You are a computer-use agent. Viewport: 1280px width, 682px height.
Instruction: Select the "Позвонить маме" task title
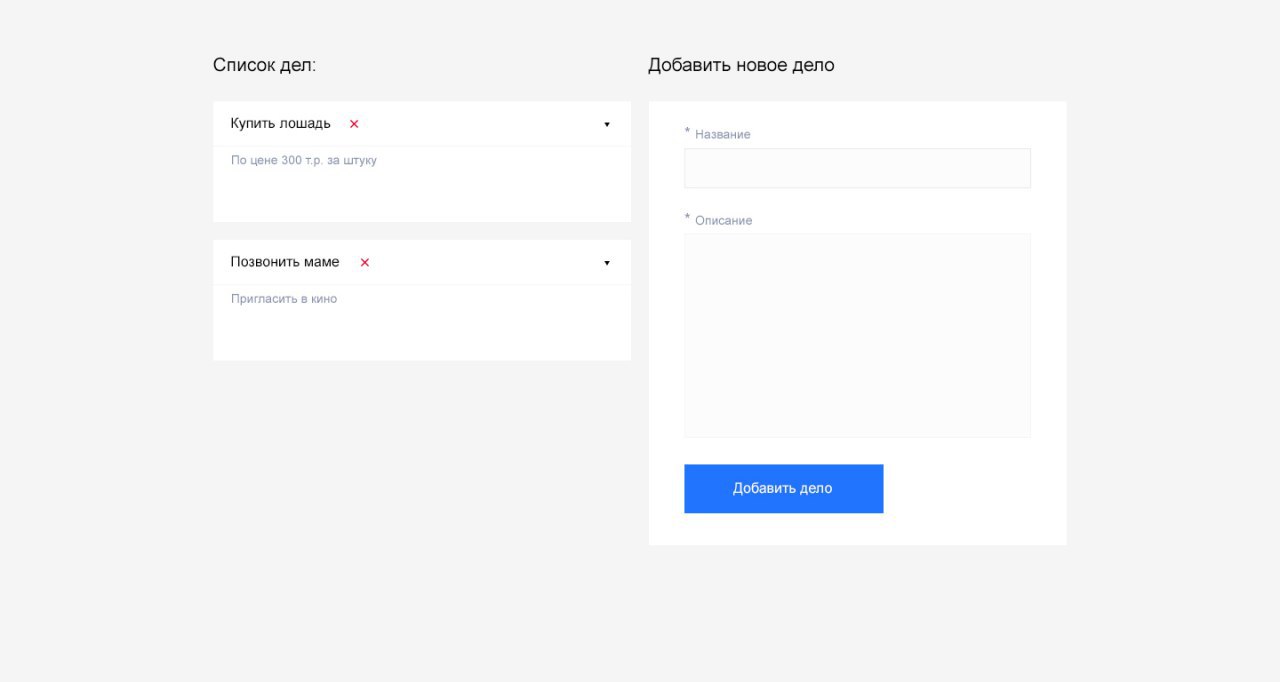[285, 262]
